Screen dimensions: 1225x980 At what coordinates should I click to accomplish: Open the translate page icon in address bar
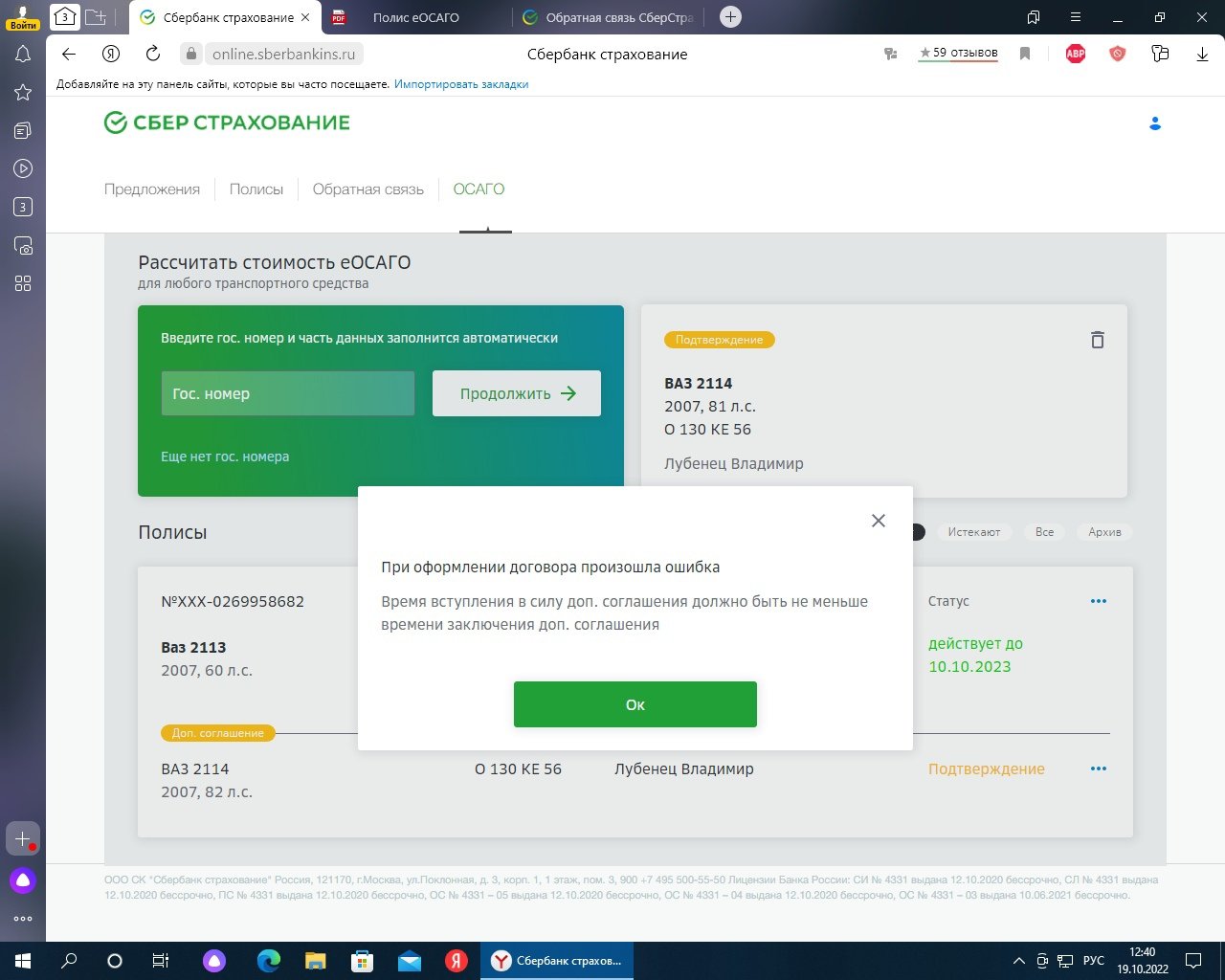(891, 55)
